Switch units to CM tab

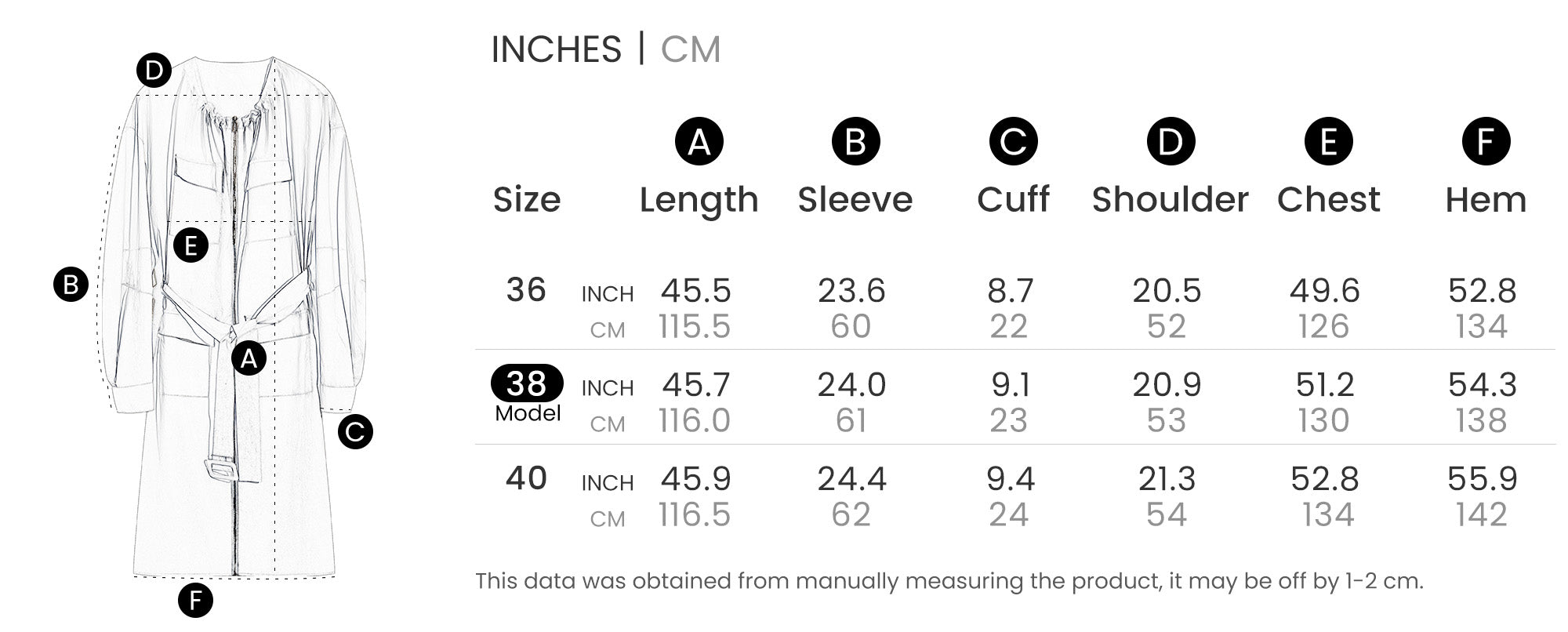pos(690,49)
